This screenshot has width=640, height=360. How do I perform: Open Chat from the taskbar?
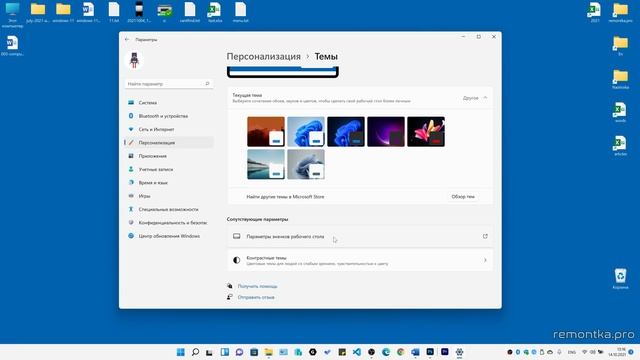[239, 352]
